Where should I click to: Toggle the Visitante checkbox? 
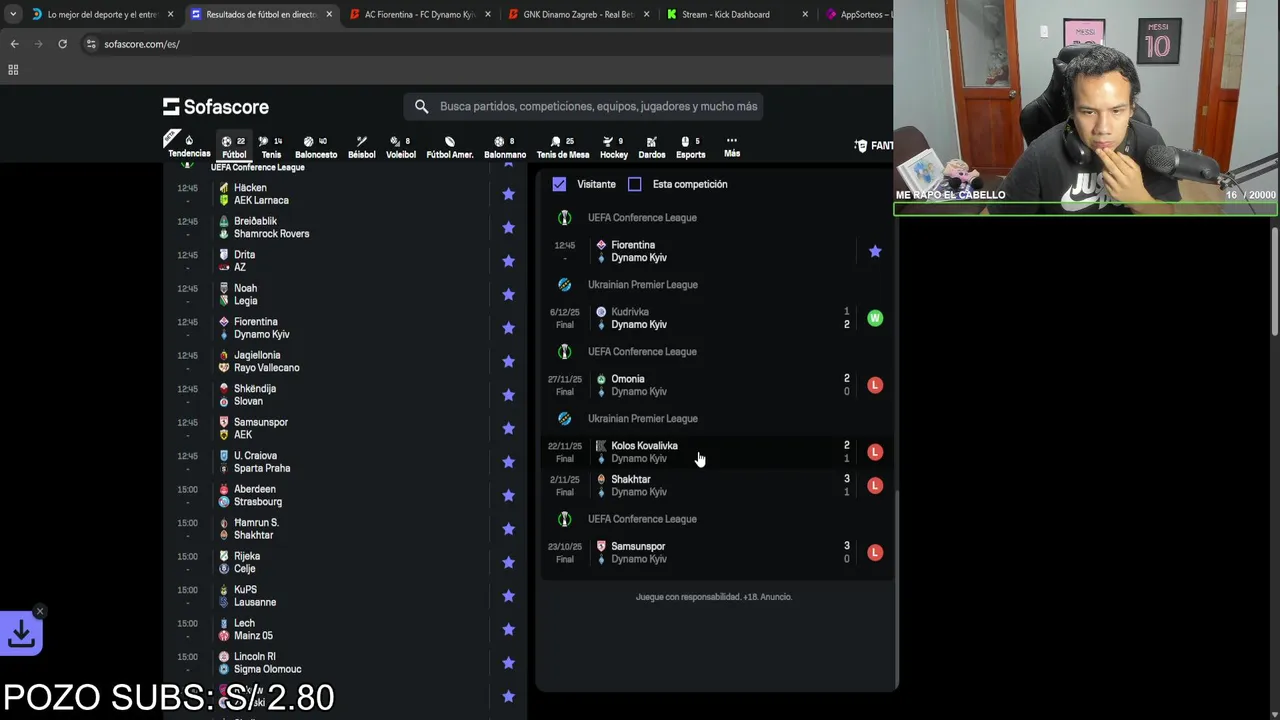point(559,184)
